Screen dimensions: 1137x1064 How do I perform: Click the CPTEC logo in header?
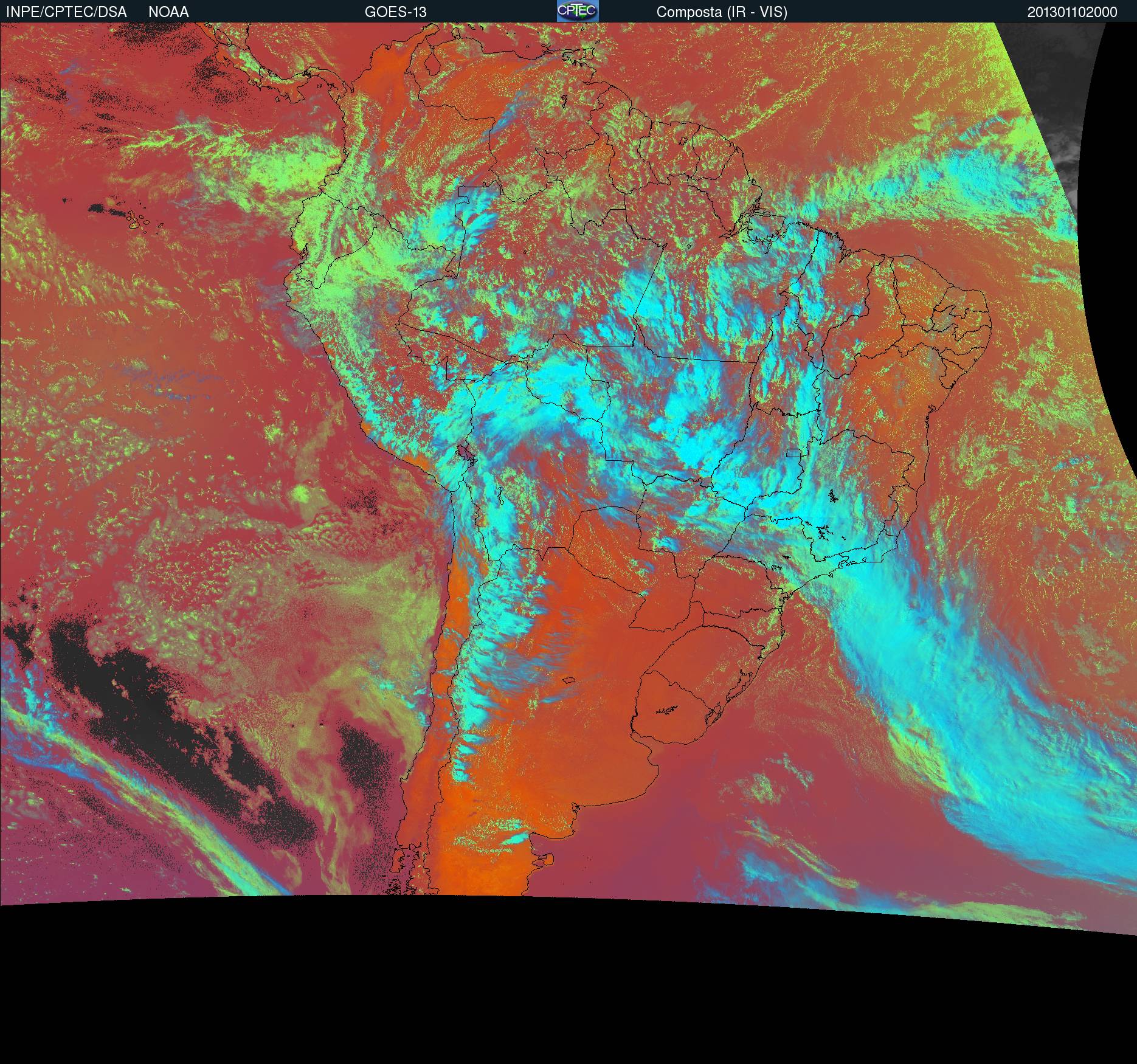click(578, 11)
